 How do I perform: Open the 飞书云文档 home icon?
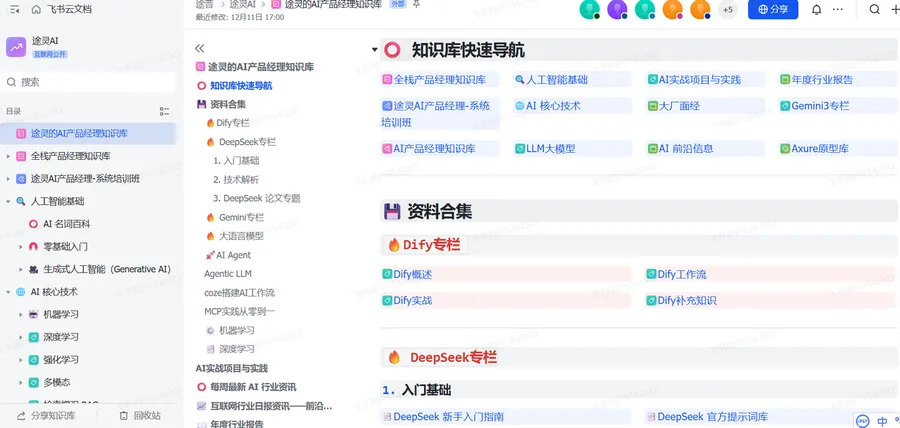pos(36,9)
